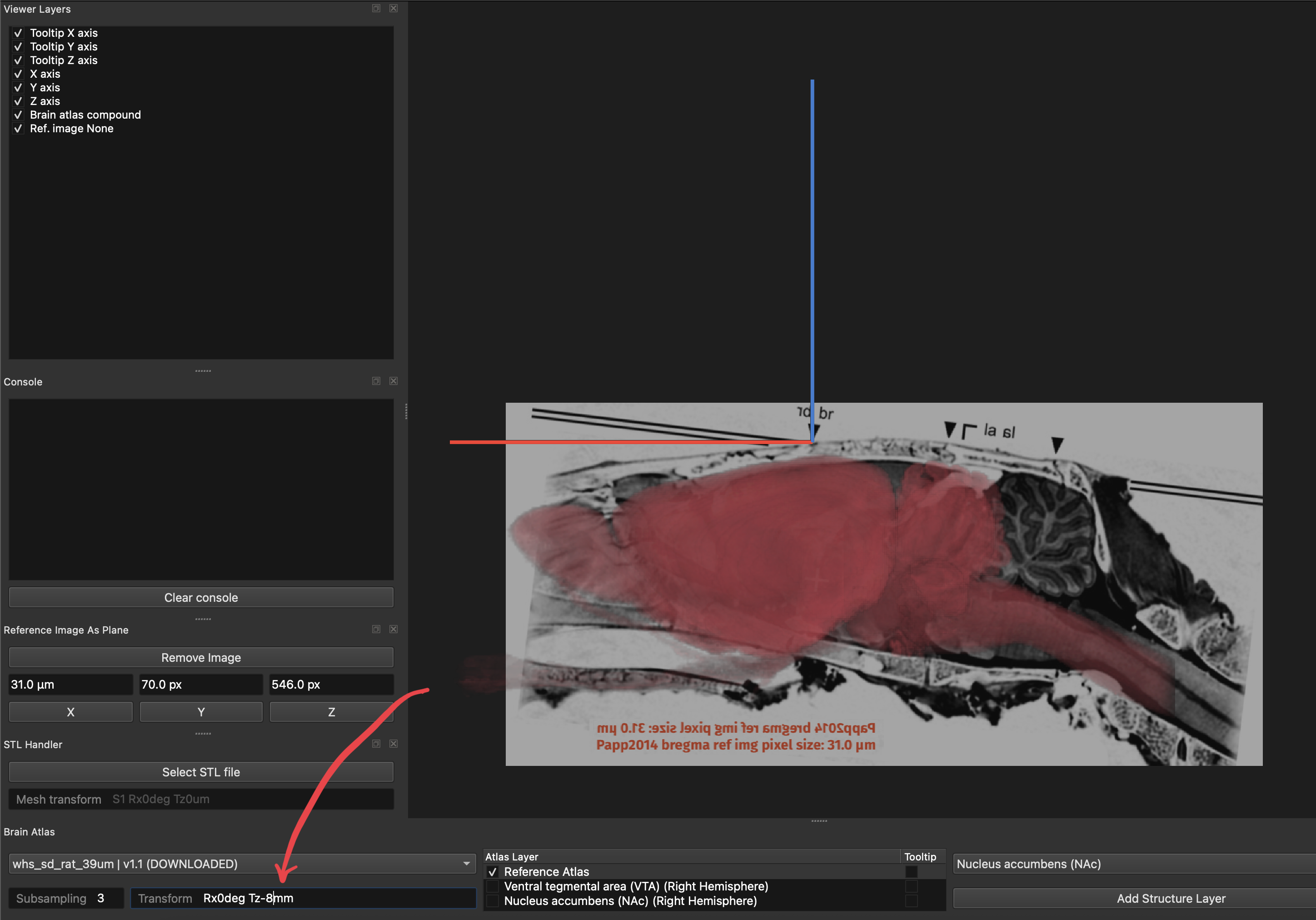Close the Viewer Layers panel
1316x920 pixels.
(x=393, y=8)
